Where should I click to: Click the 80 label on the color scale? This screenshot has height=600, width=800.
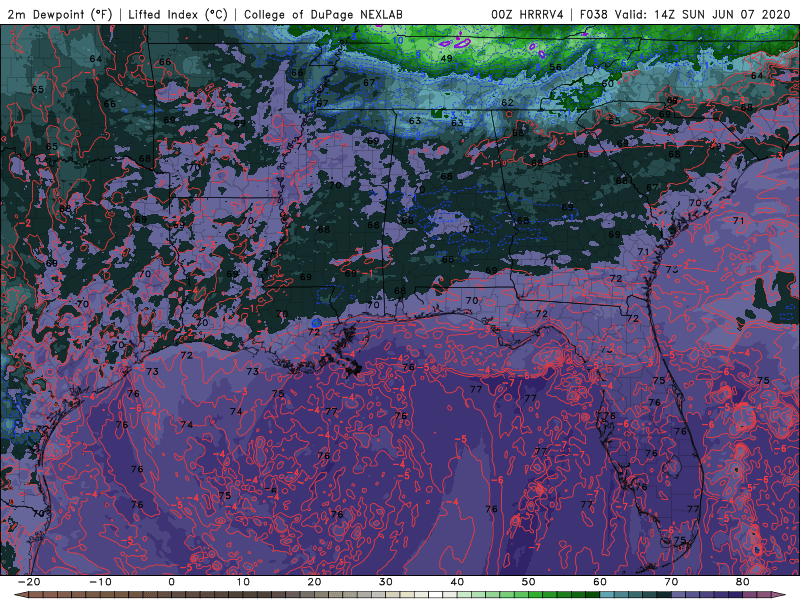pos(743,582)
